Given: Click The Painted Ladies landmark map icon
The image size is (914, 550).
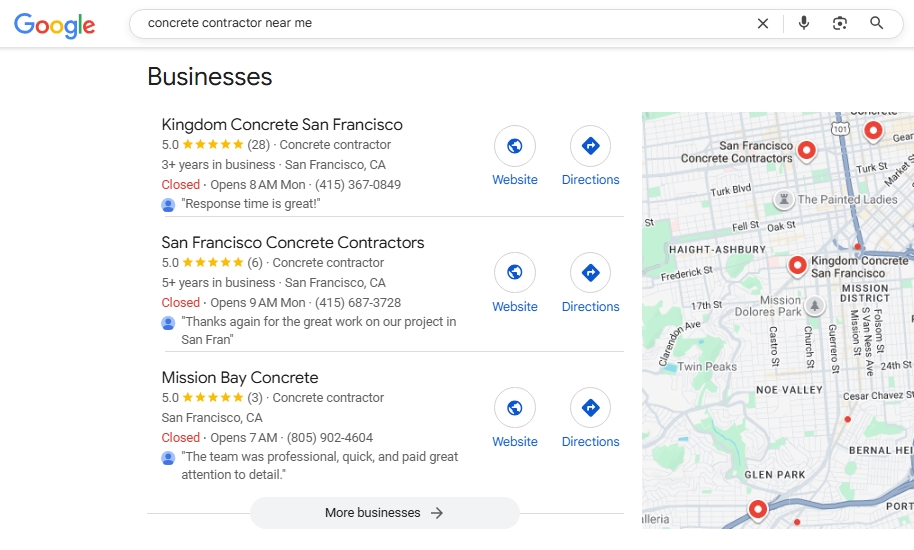Looking at the screenshot, I should pyautogui.click(x=784, y=199).
